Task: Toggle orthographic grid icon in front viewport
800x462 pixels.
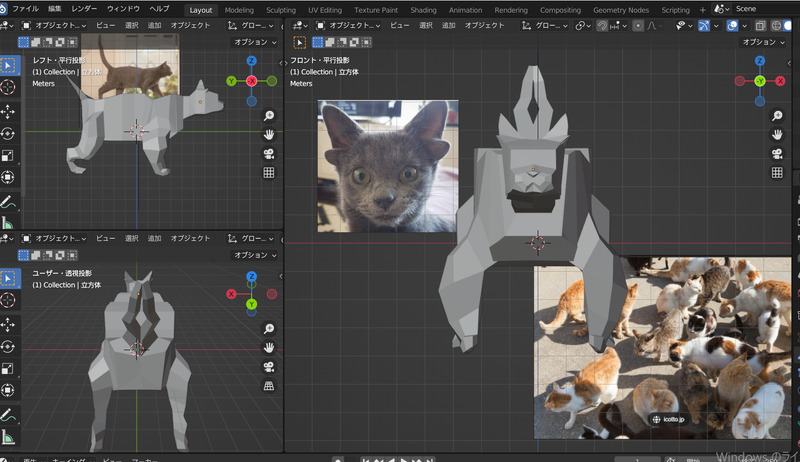Action: point(777,172)
